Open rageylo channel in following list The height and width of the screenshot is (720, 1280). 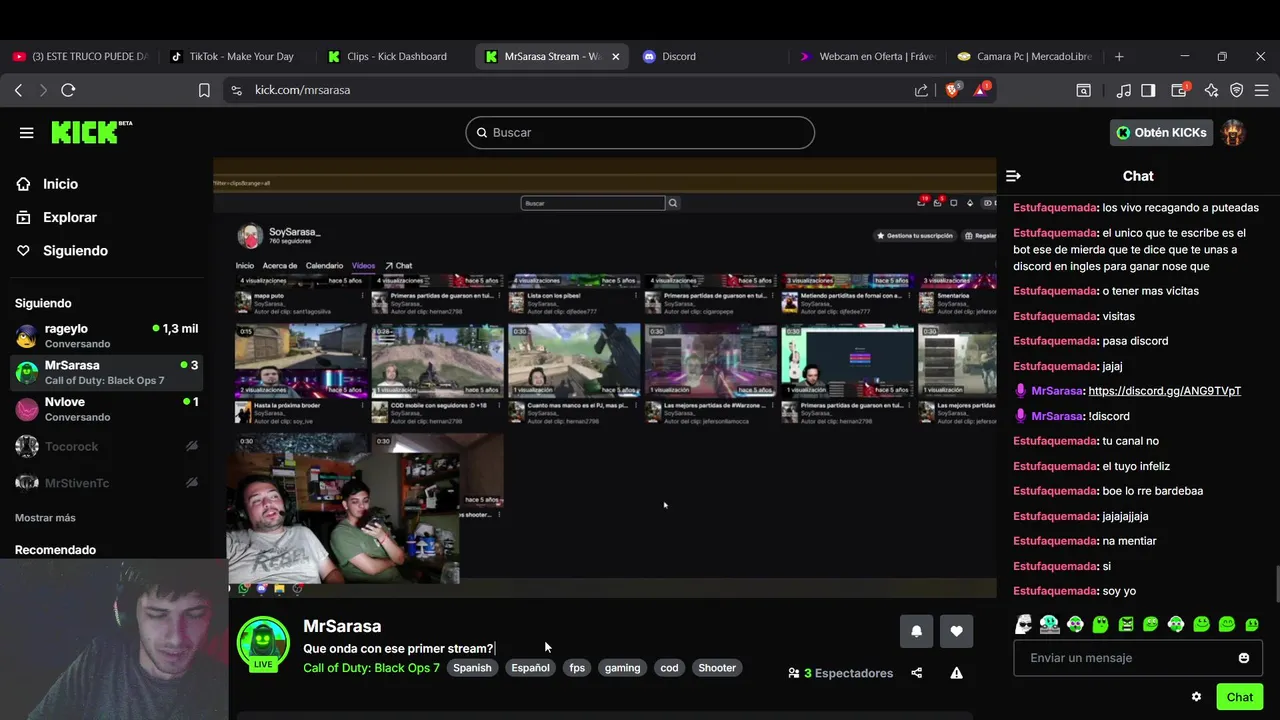pyautogui.click(x=107, y=336)
